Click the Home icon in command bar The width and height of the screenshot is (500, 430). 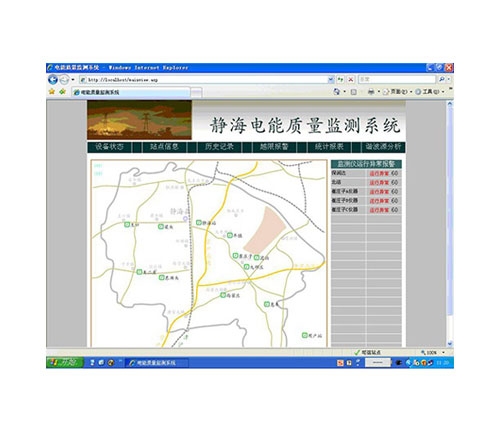(x=337, y=91)
